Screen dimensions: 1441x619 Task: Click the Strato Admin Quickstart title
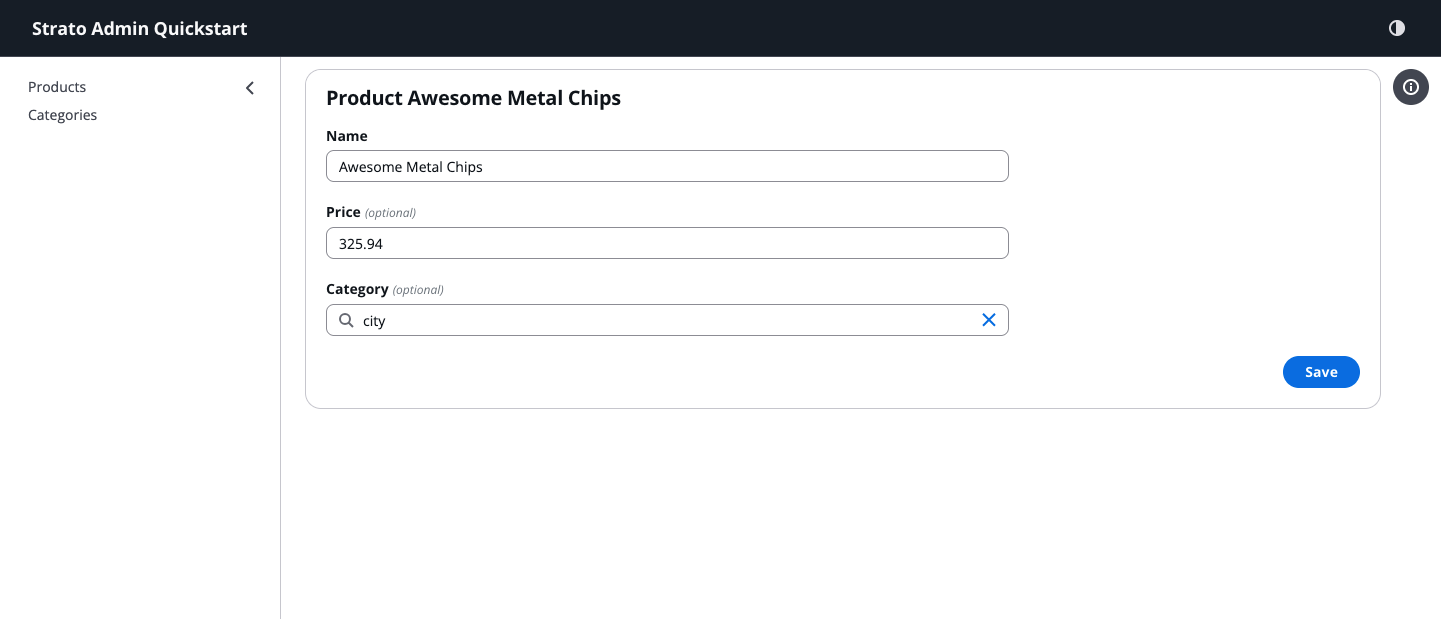point(139,28)
